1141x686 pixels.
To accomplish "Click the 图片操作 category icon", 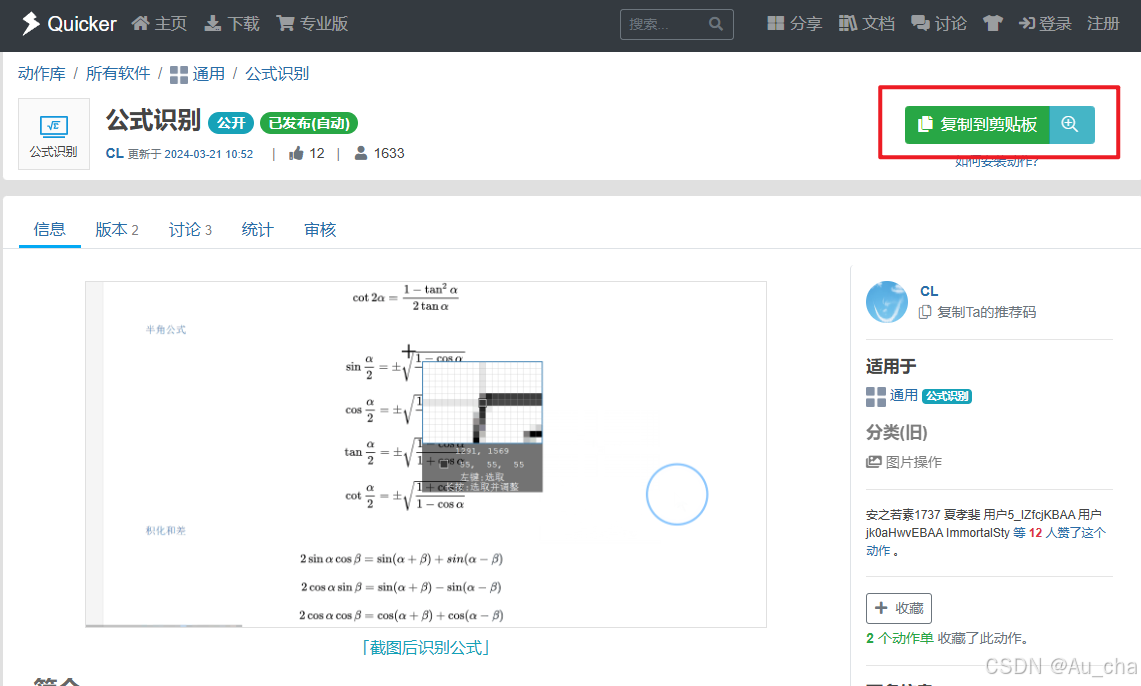I will [875, 461].
